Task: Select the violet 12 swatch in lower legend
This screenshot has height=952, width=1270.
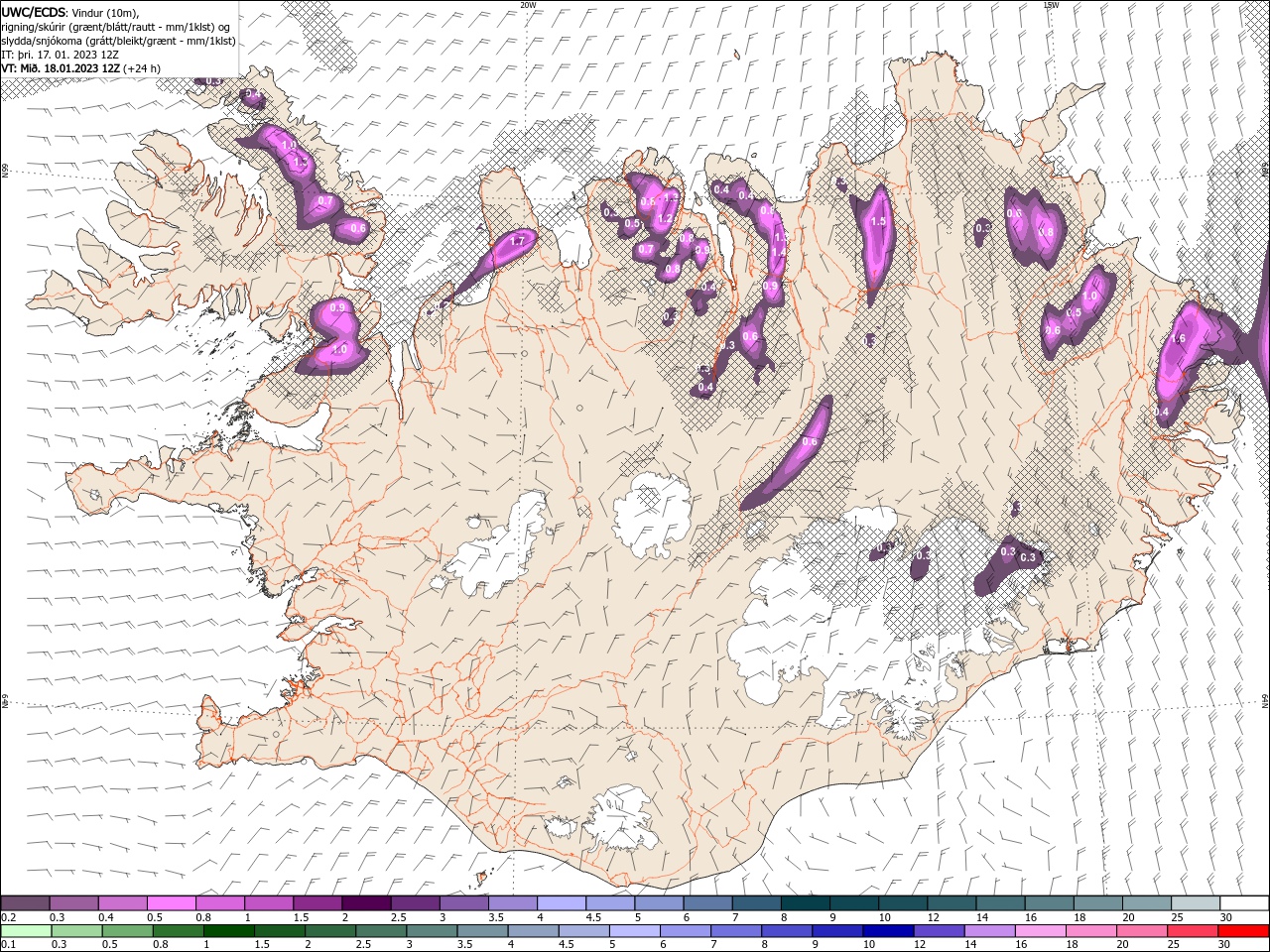Action: click(x=939, y=931)
